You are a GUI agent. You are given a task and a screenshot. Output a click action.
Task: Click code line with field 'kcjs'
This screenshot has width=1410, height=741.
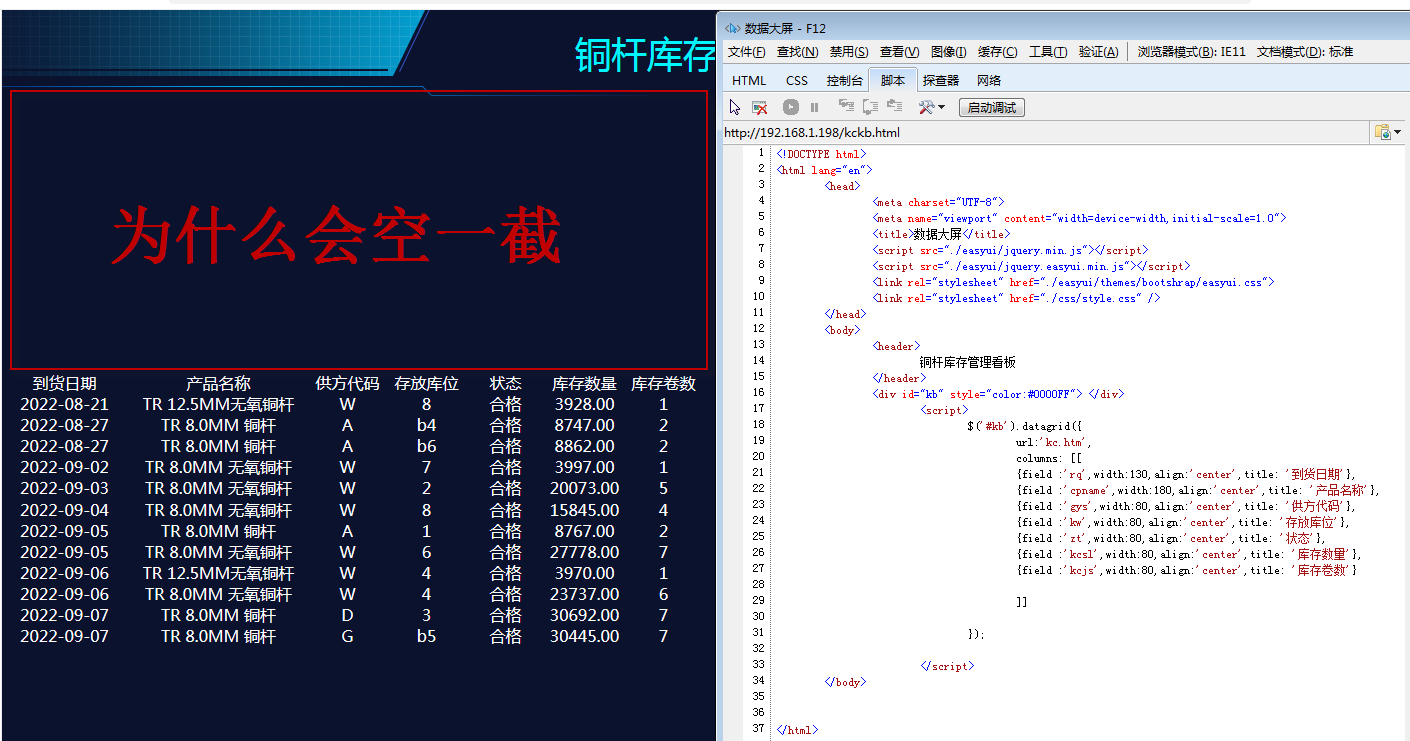pos(1186,570)
